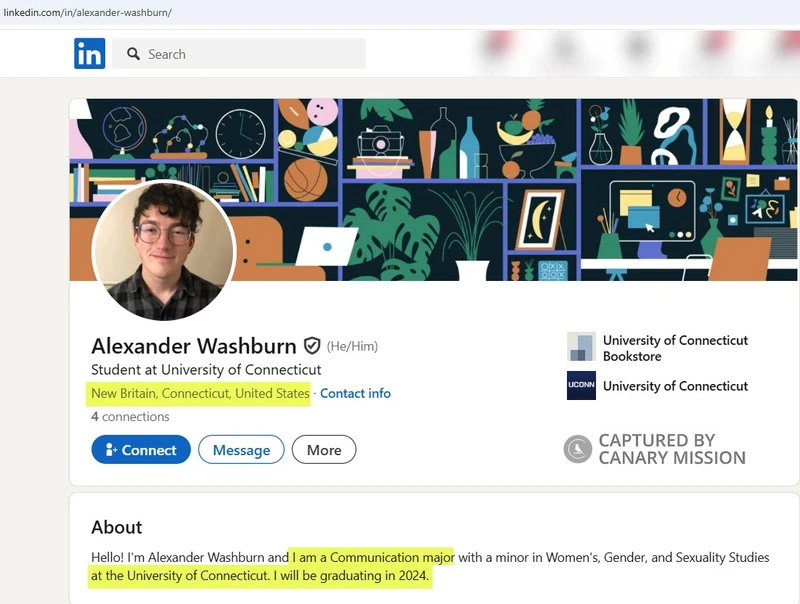Click 'Student at University of Connecticut' headline
800x604 pixels.
206,369
